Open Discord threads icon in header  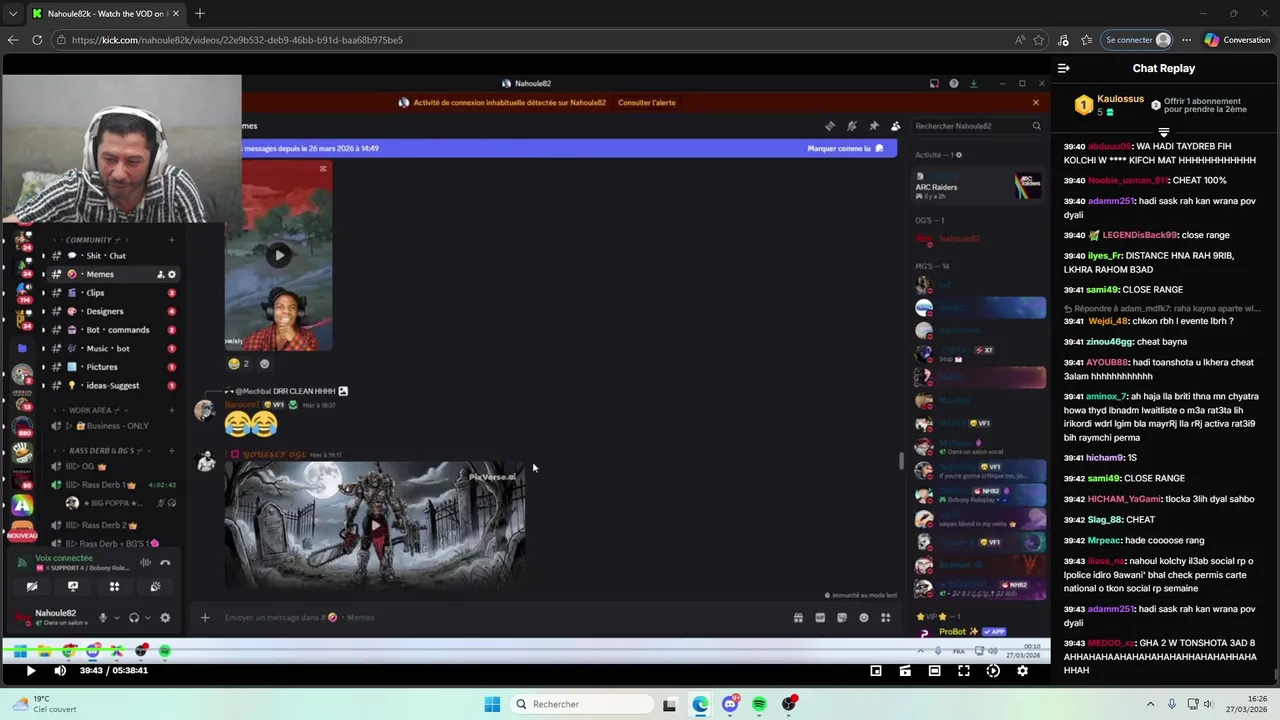coord(829,126)
